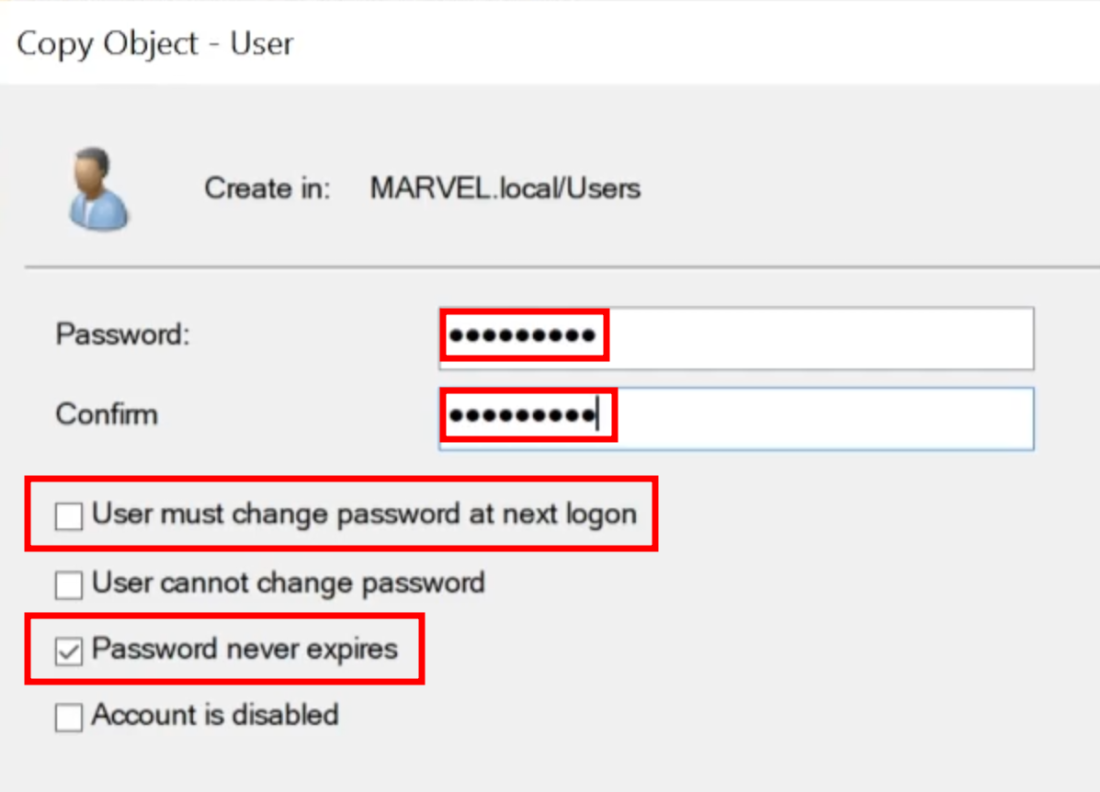The height and width of the screenshot is (792, 1100).
Task: Enable the 'User cannot change password' checkbox
Action: coord(69,584)
